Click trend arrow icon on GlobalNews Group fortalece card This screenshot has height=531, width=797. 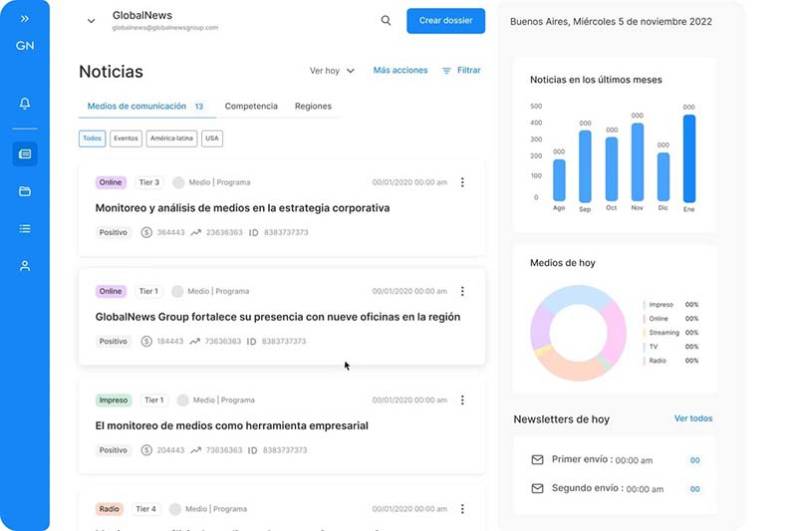pos(194,341)
